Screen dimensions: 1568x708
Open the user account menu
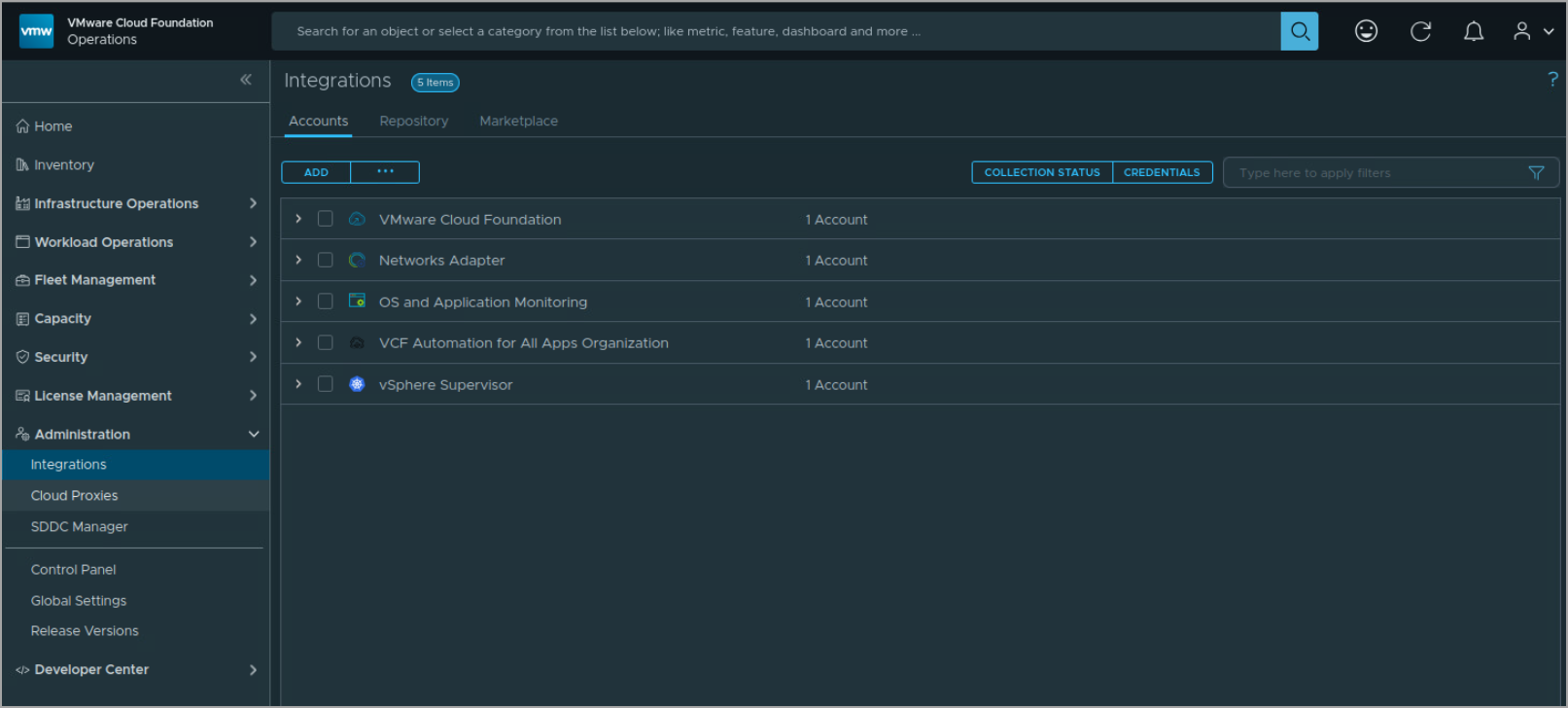(x=1533, y=31)
